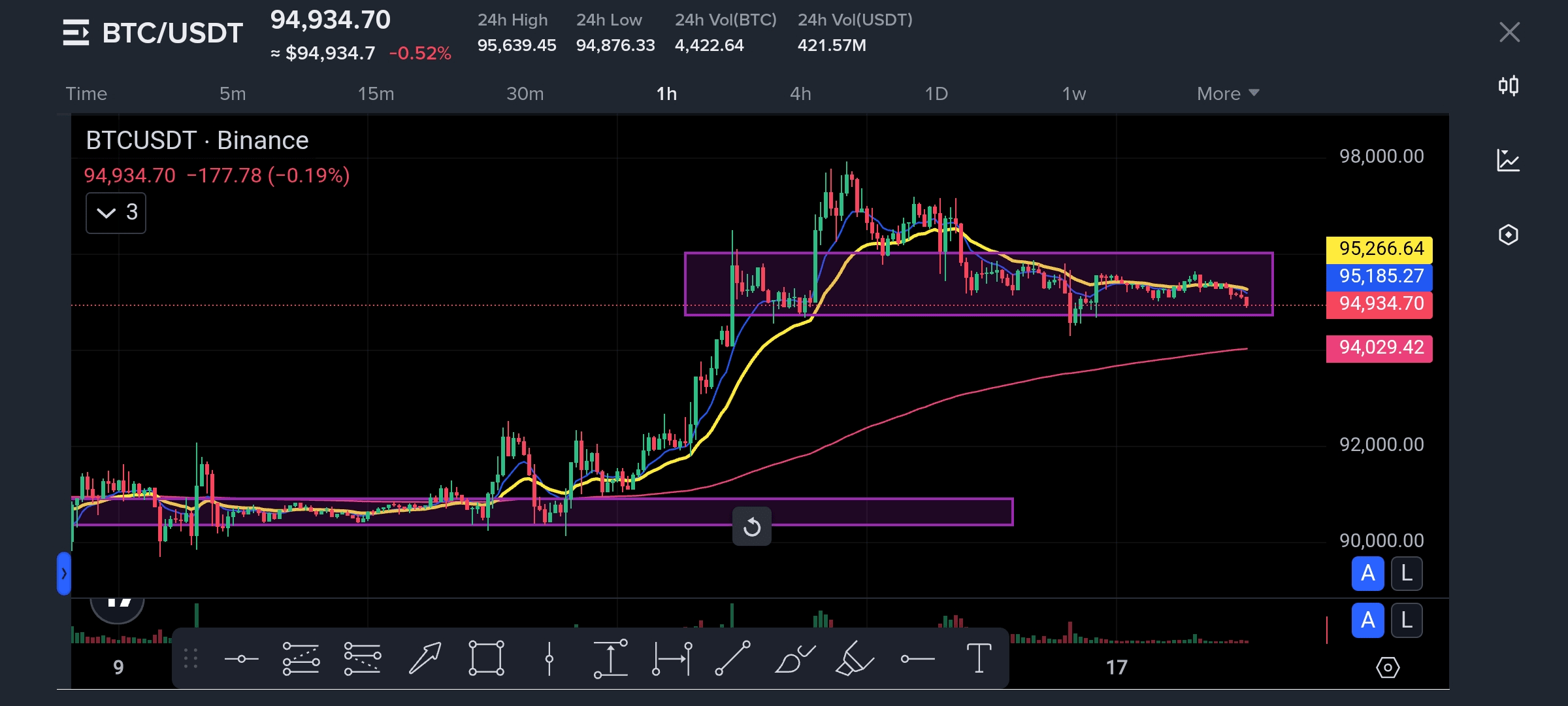Image resolution: width=1568 pixels, height=706 pixels.
Task: Expand the blue left side panel handle
Action: (63, 574)
